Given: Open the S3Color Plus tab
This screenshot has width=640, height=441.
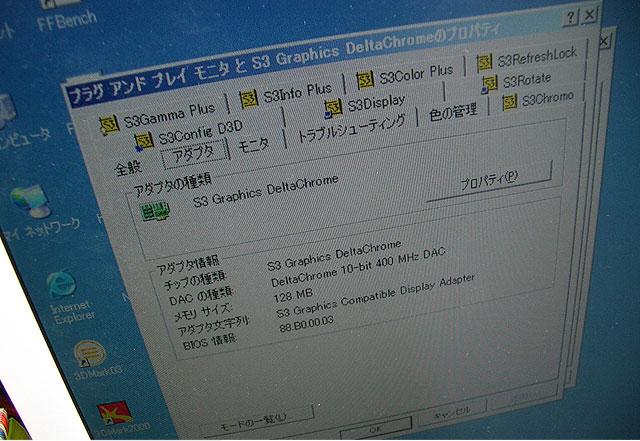Looking at the screenshot, I should (x=405, y=75).
